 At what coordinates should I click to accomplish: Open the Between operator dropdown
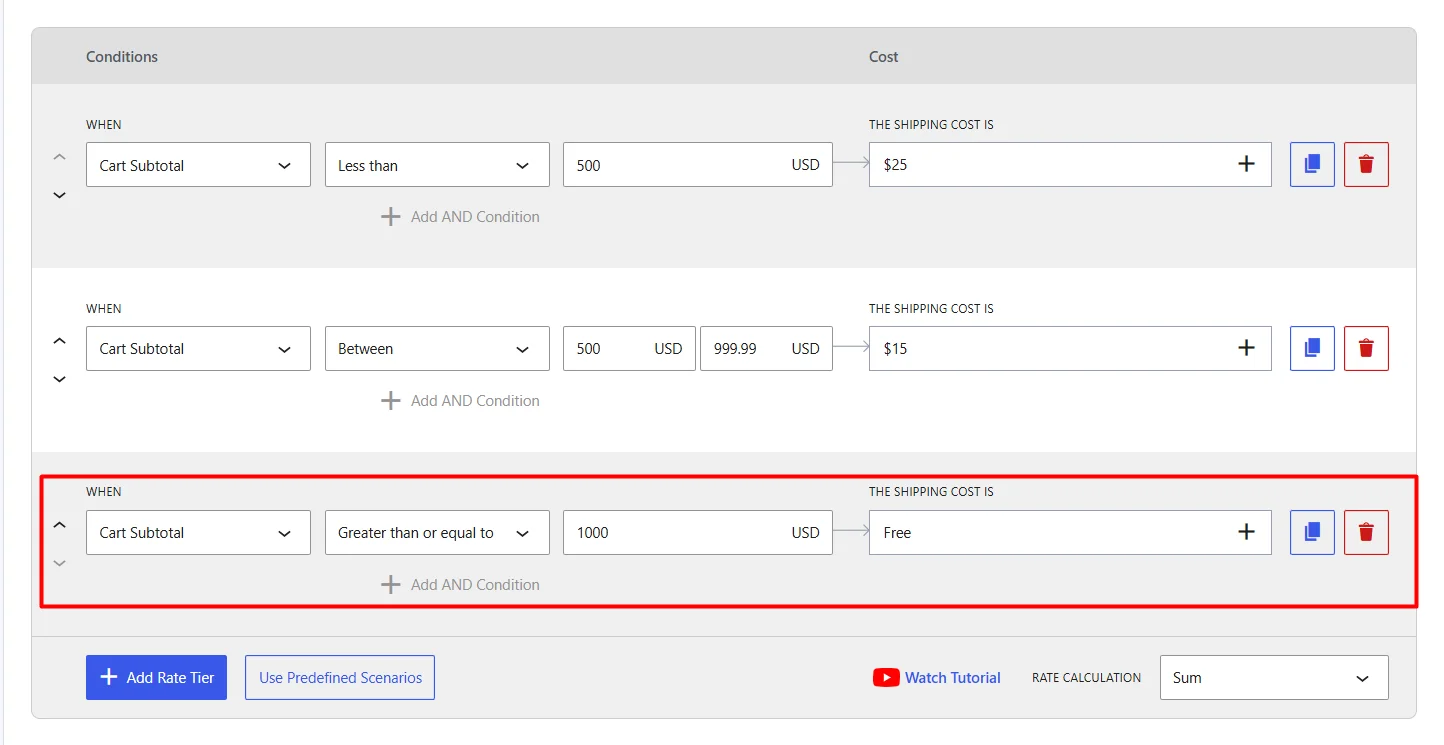[437, 349]
